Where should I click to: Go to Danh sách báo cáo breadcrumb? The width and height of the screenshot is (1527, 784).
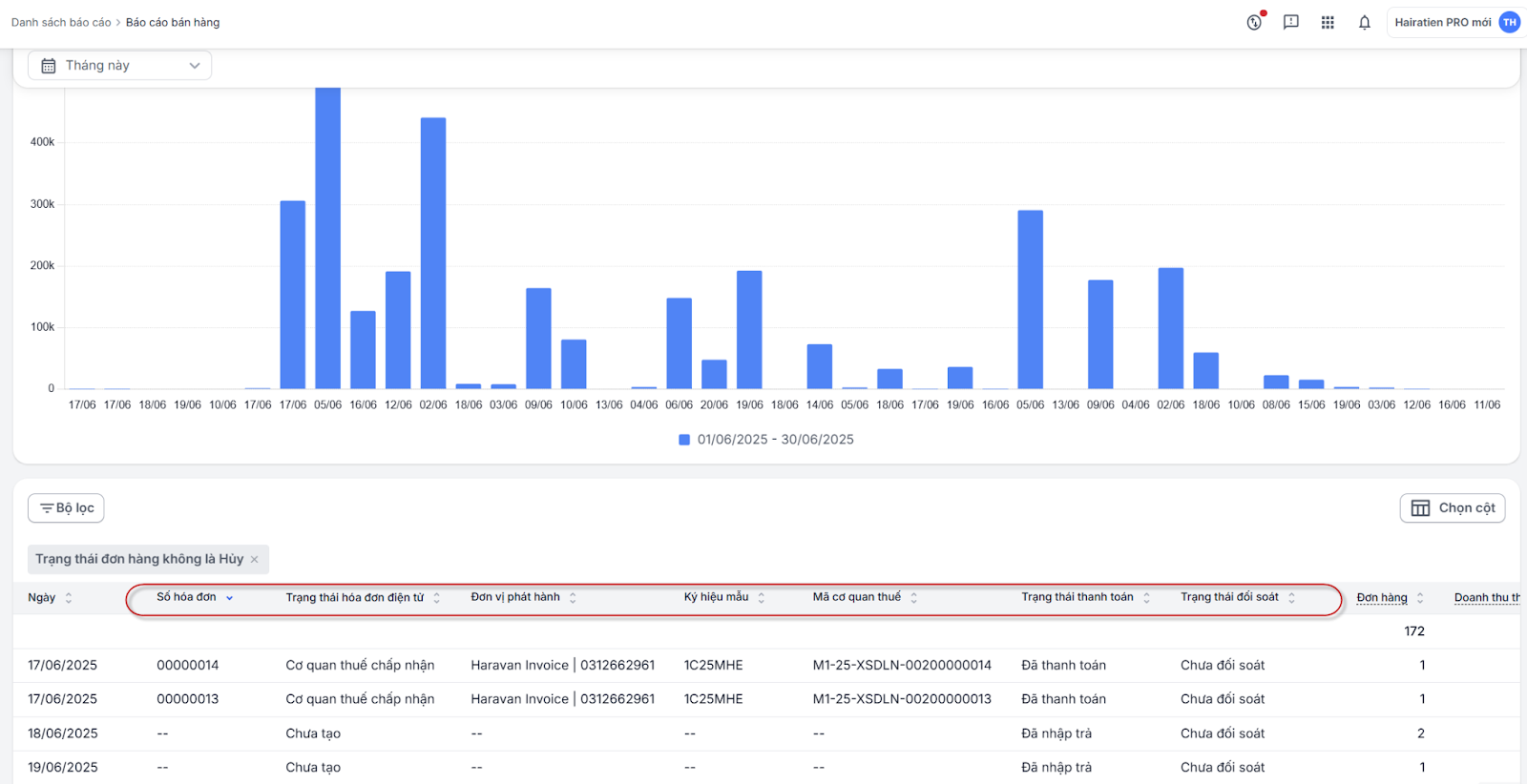[x=61, y=22]
